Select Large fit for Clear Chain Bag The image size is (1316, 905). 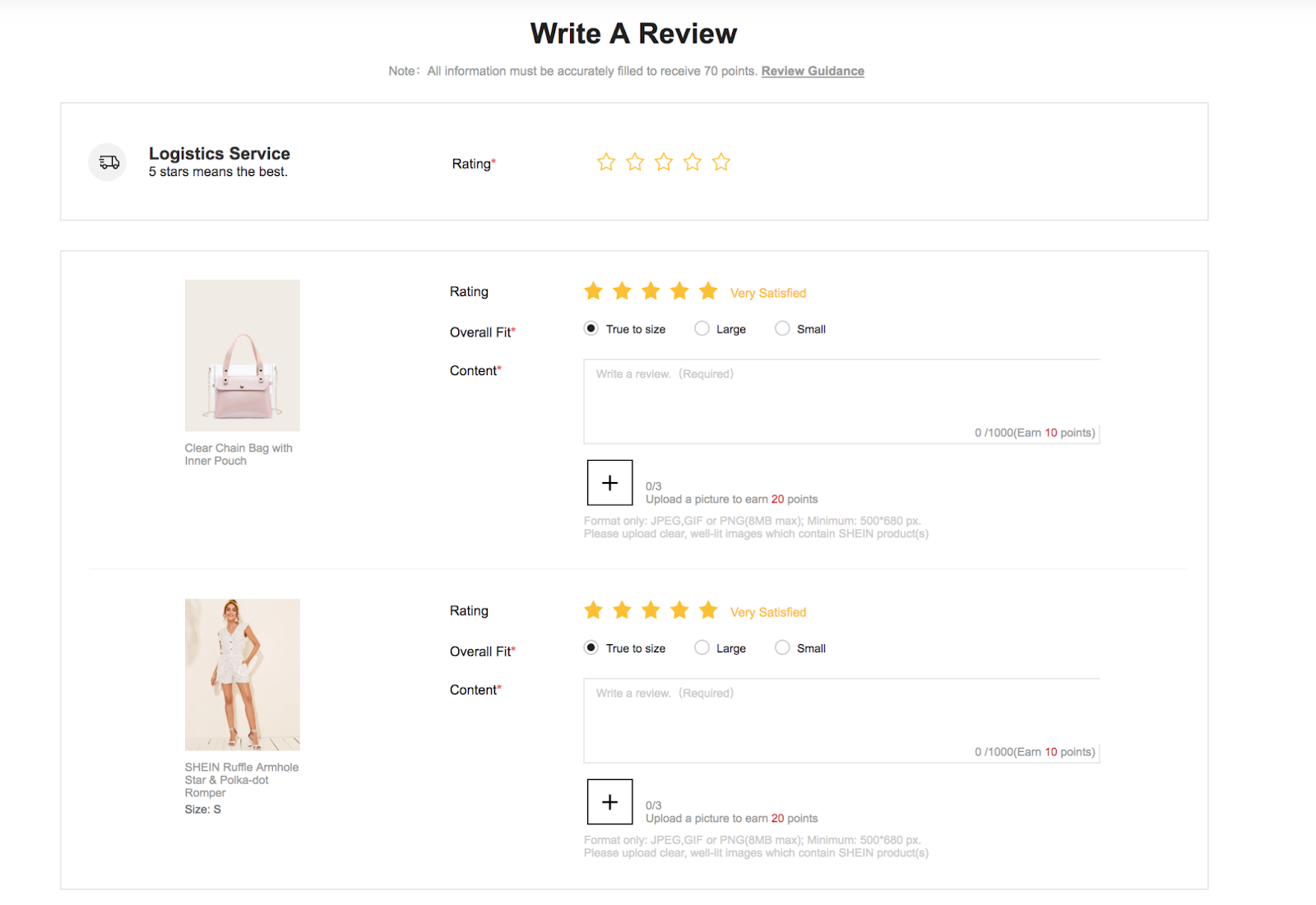pos(702,328)
